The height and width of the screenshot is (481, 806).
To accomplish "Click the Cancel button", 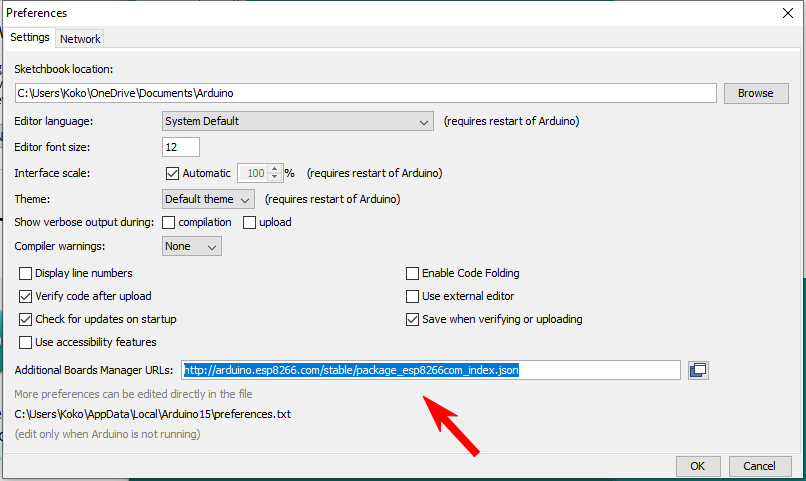I will [760, 466].
